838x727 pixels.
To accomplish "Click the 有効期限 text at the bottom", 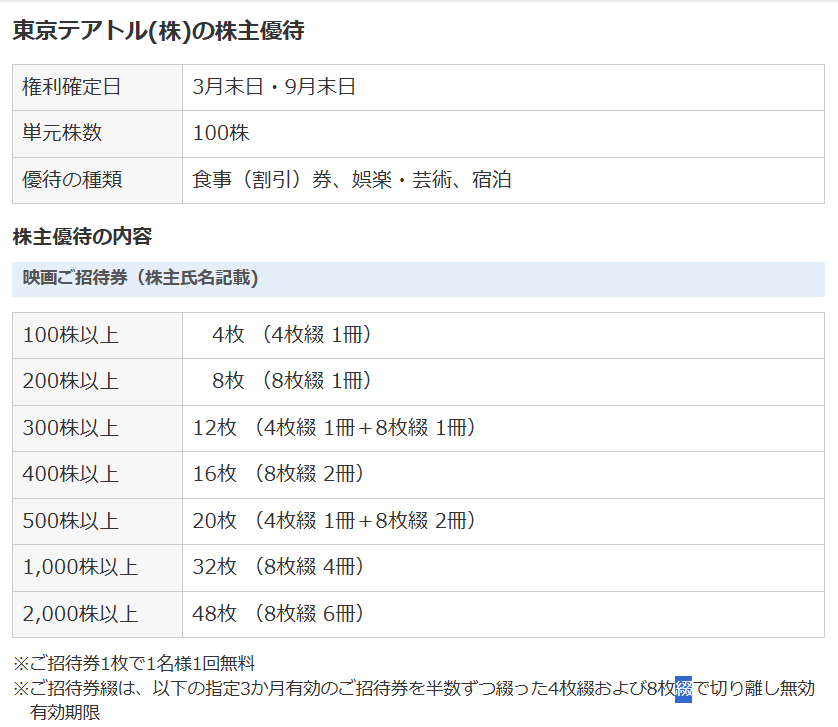I will pyautogui.click(x=66, y=713).
